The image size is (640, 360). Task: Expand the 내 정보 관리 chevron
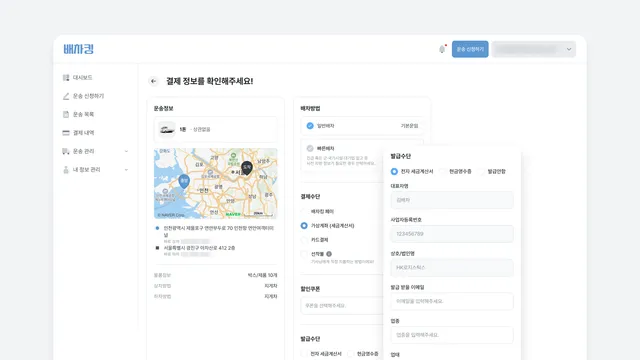coord(126,169)
